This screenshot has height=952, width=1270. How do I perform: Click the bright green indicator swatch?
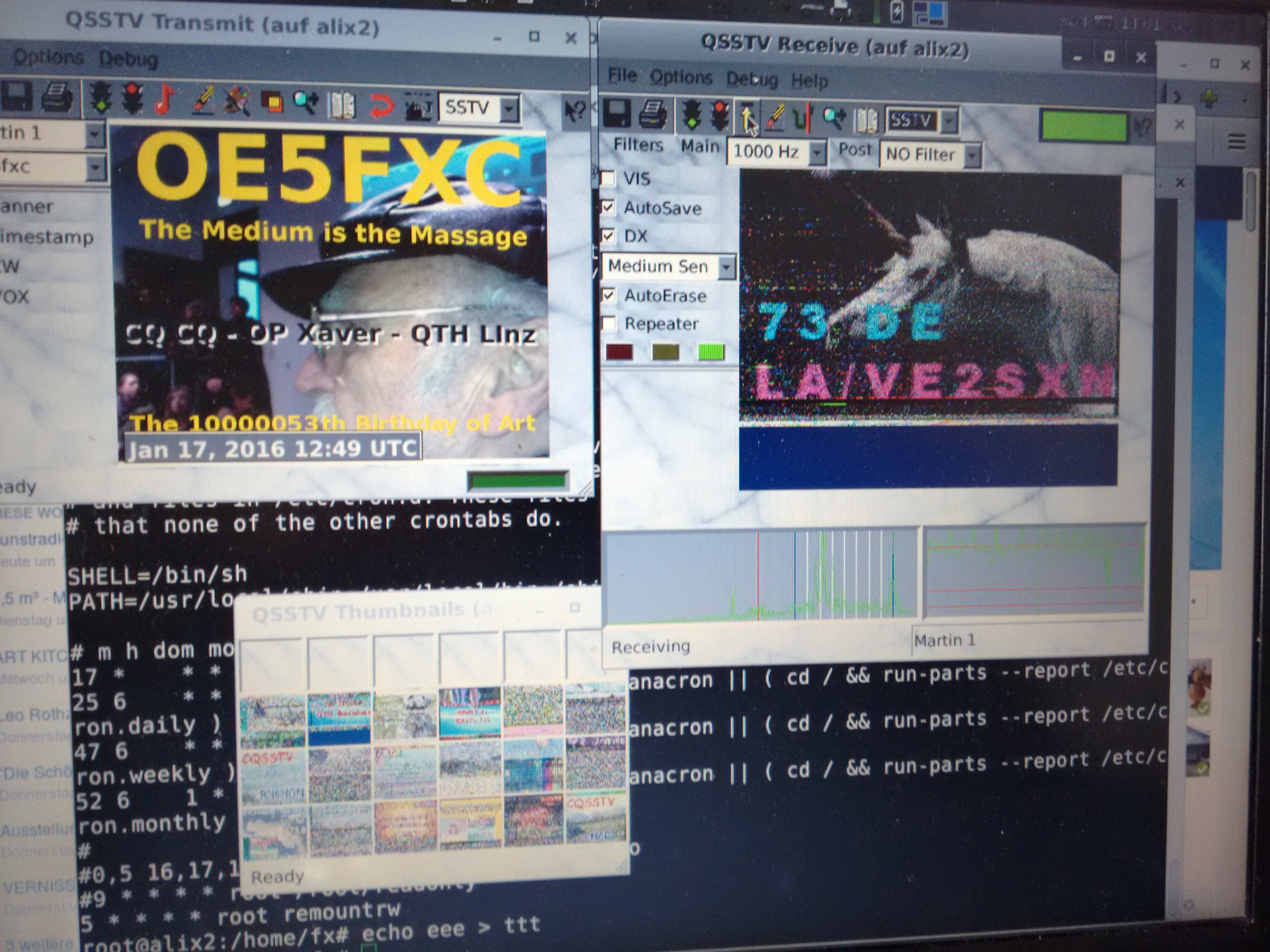(x=711, y=352)
